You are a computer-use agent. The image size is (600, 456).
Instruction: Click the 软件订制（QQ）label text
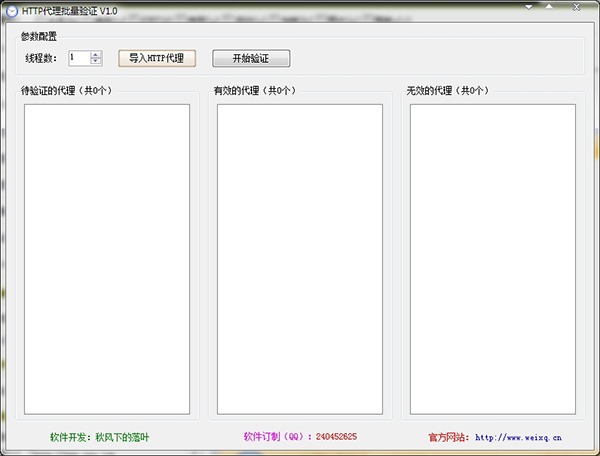pyautogui.click(x=276, y=437)
